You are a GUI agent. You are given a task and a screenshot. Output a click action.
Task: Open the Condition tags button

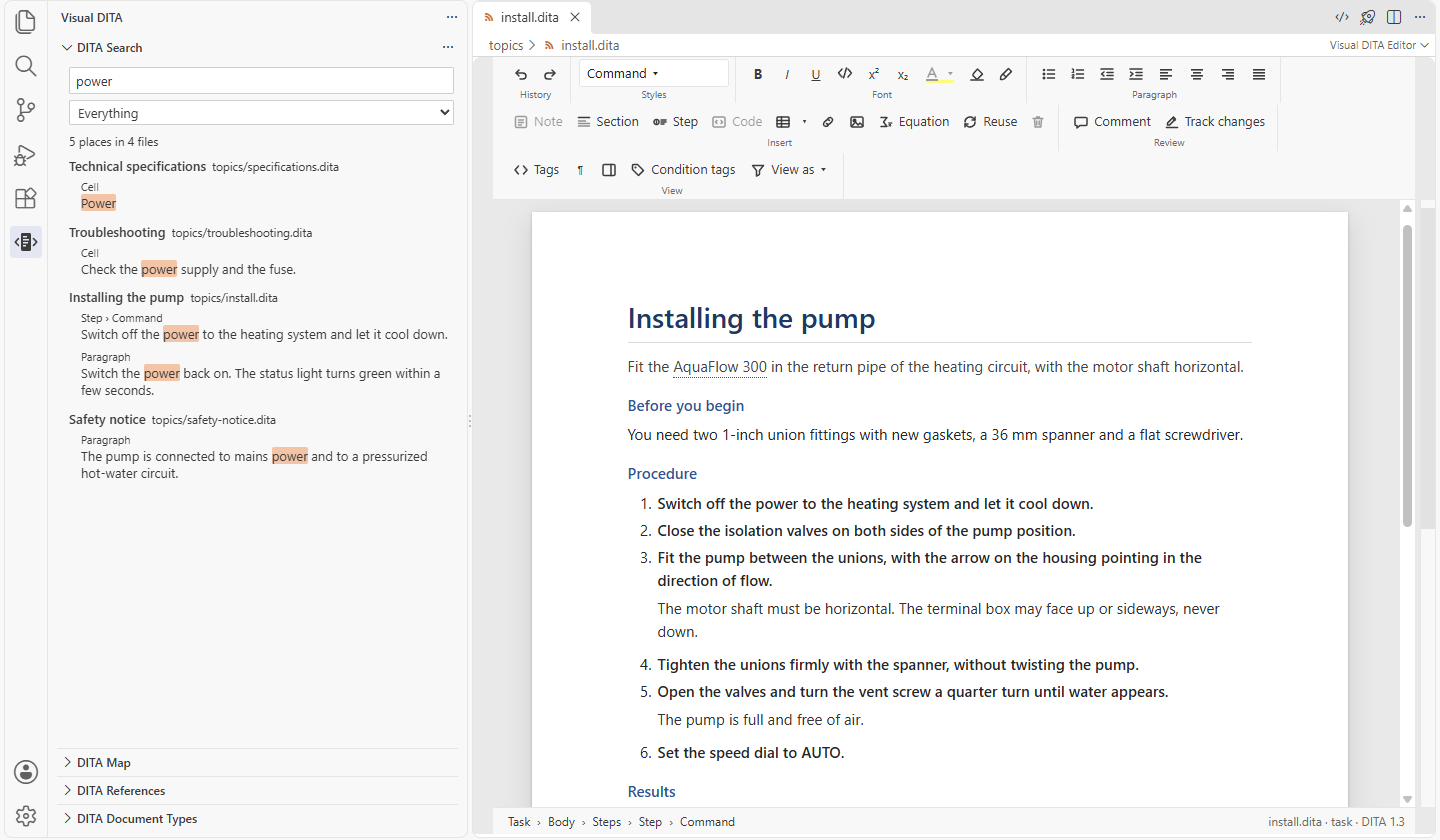683,170
